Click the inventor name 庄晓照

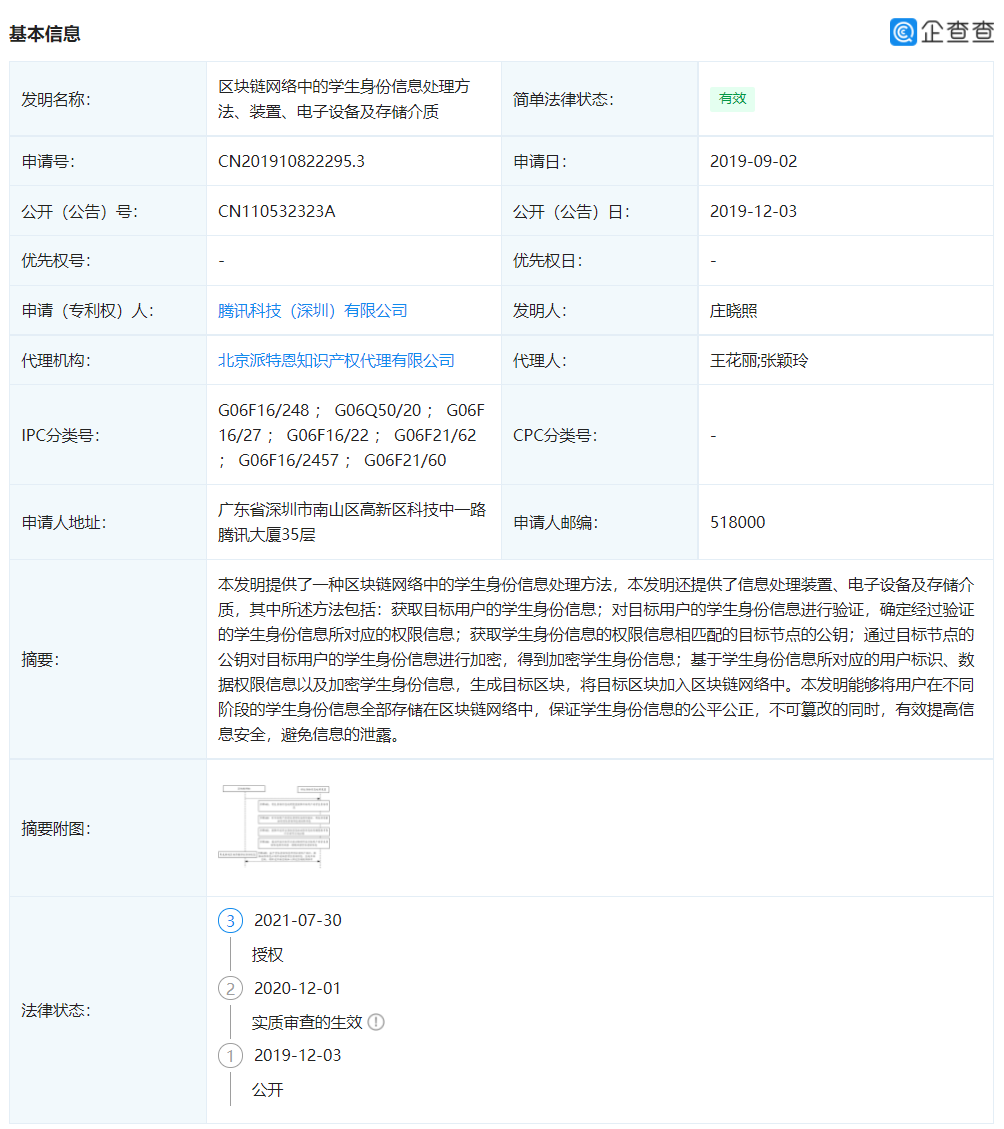[x=736, y=310]
